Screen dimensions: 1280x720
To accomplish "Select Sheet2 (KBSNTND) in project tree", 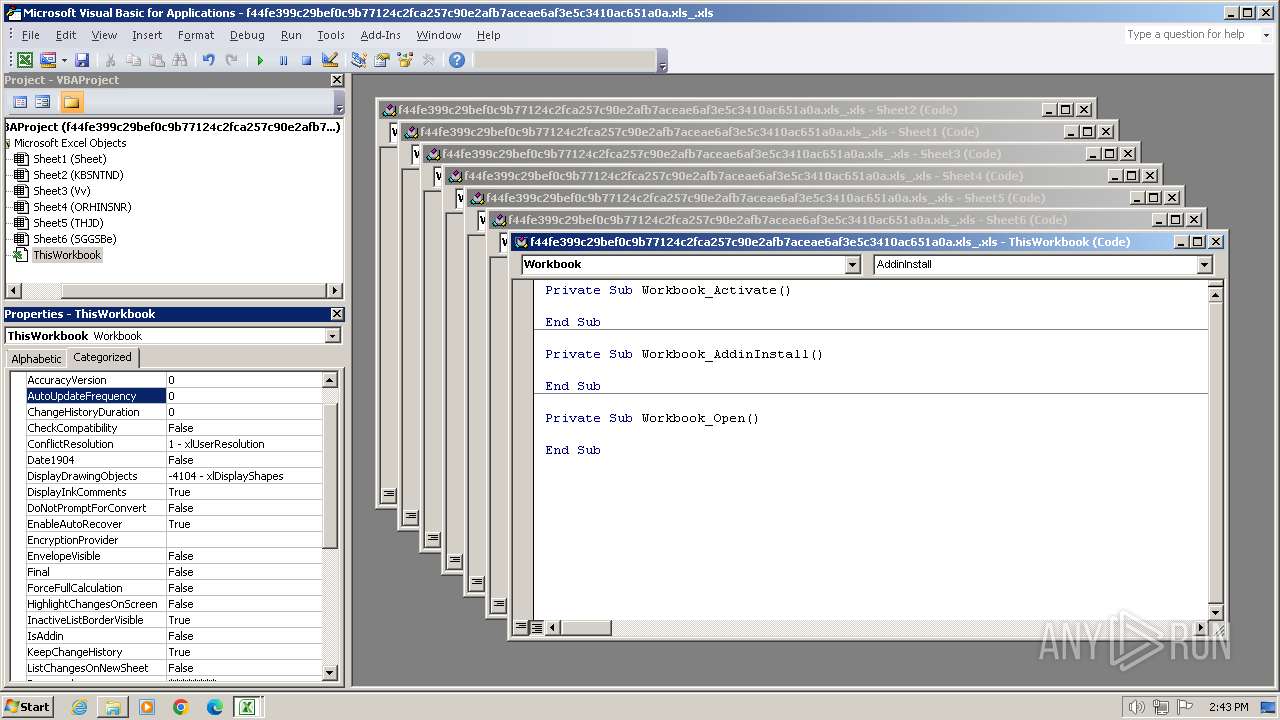I will pos(78,175).
